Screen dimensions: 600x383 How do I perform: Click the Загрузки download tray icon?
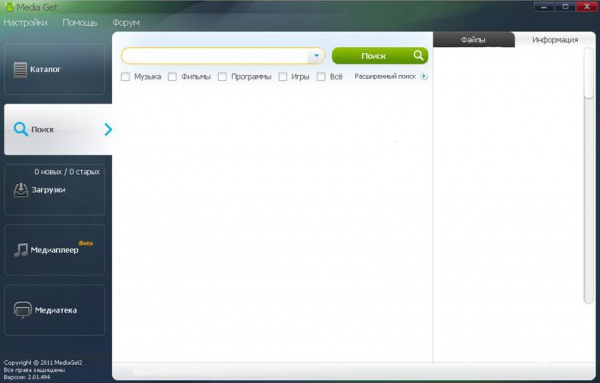(21, 190)
